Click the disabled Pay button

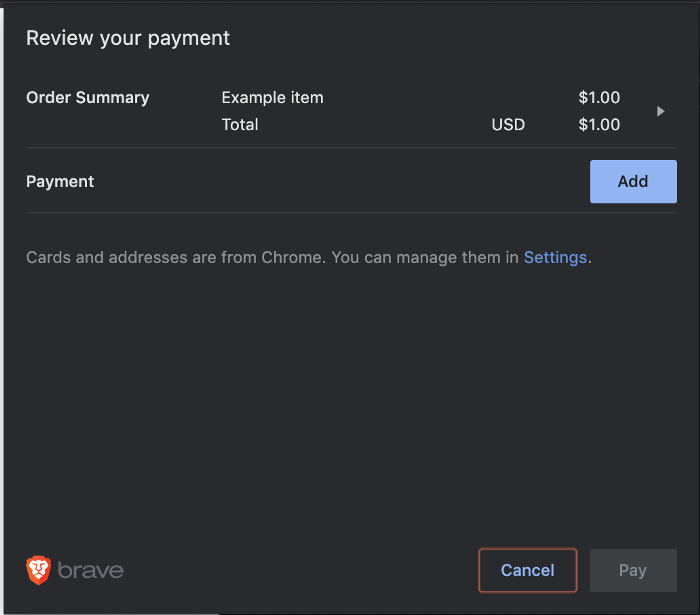[x=633, y=570]
